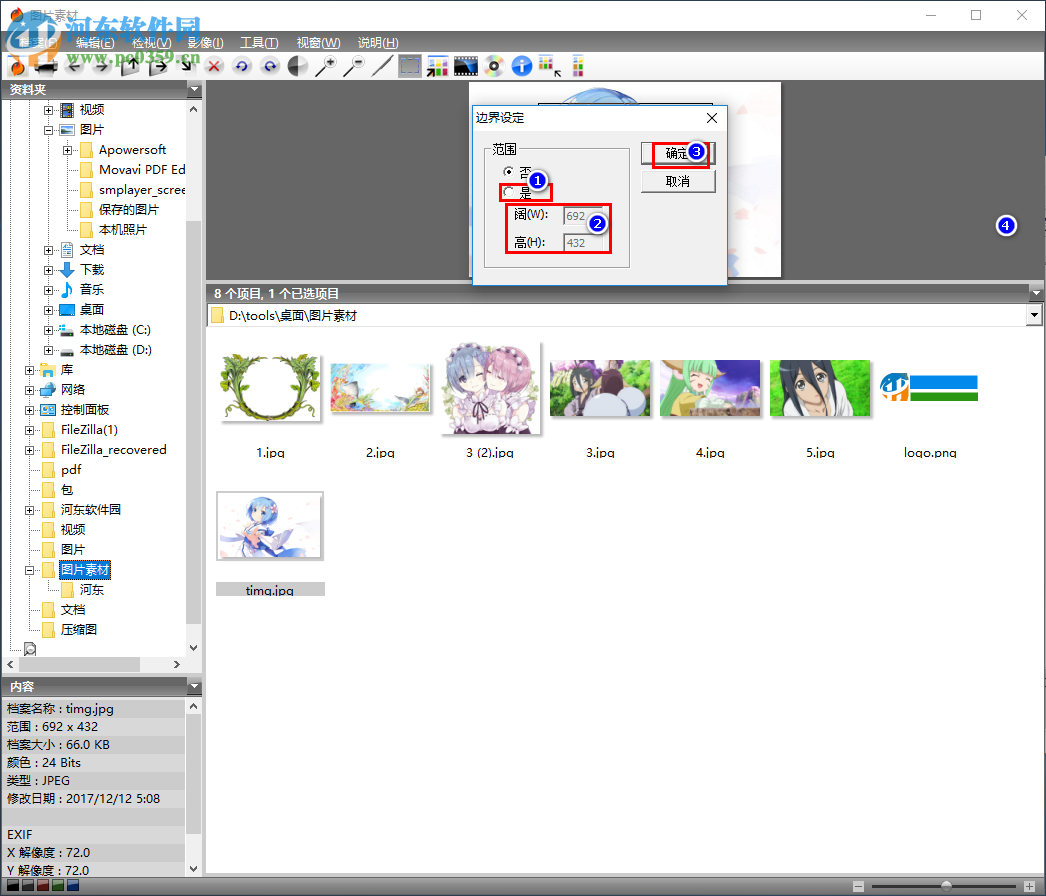Click the folder tree horizontal scrollbar
Screen dimensions: 1046x896
coord(79,664)
